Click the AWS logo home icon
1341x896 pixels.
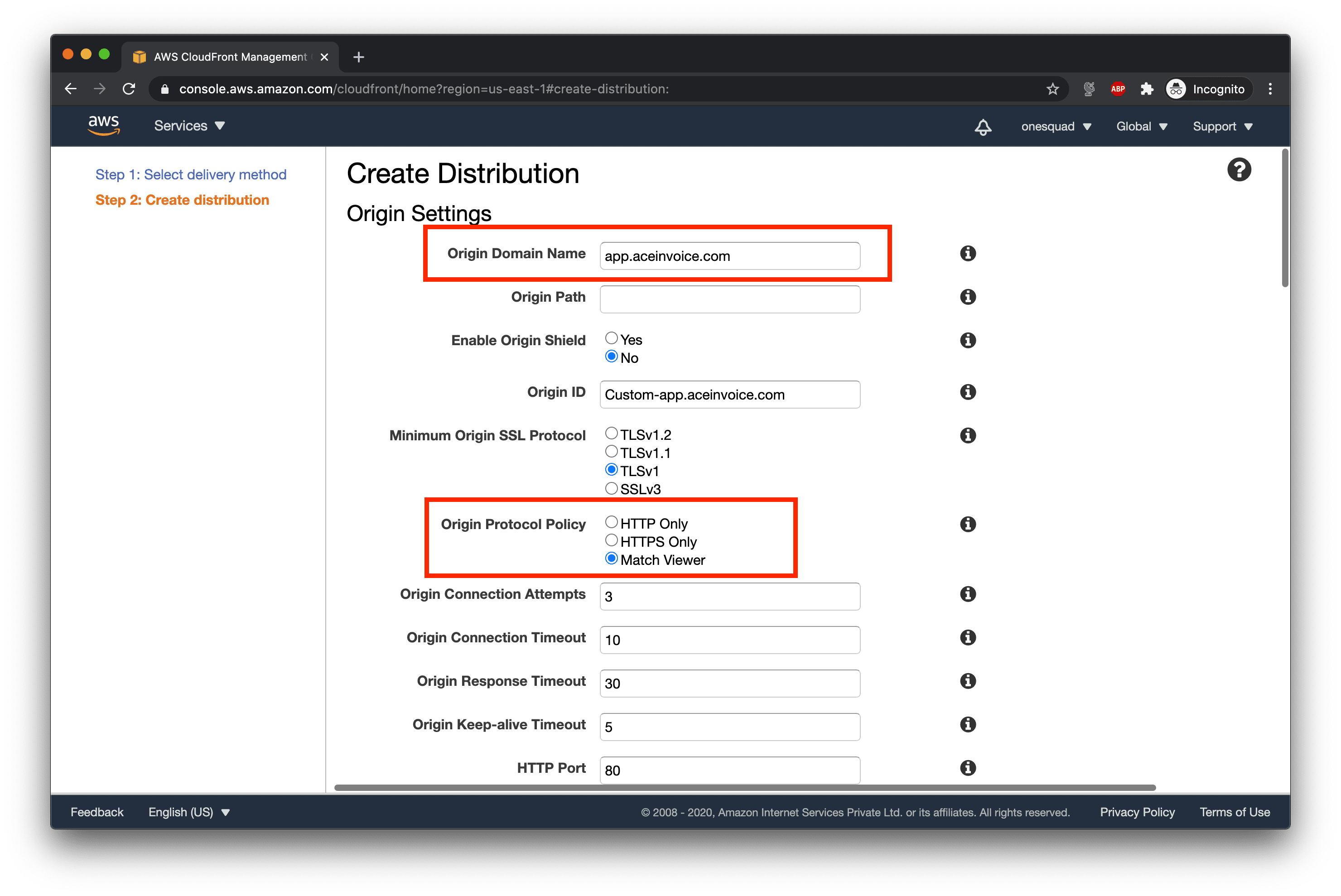(103, 125)
